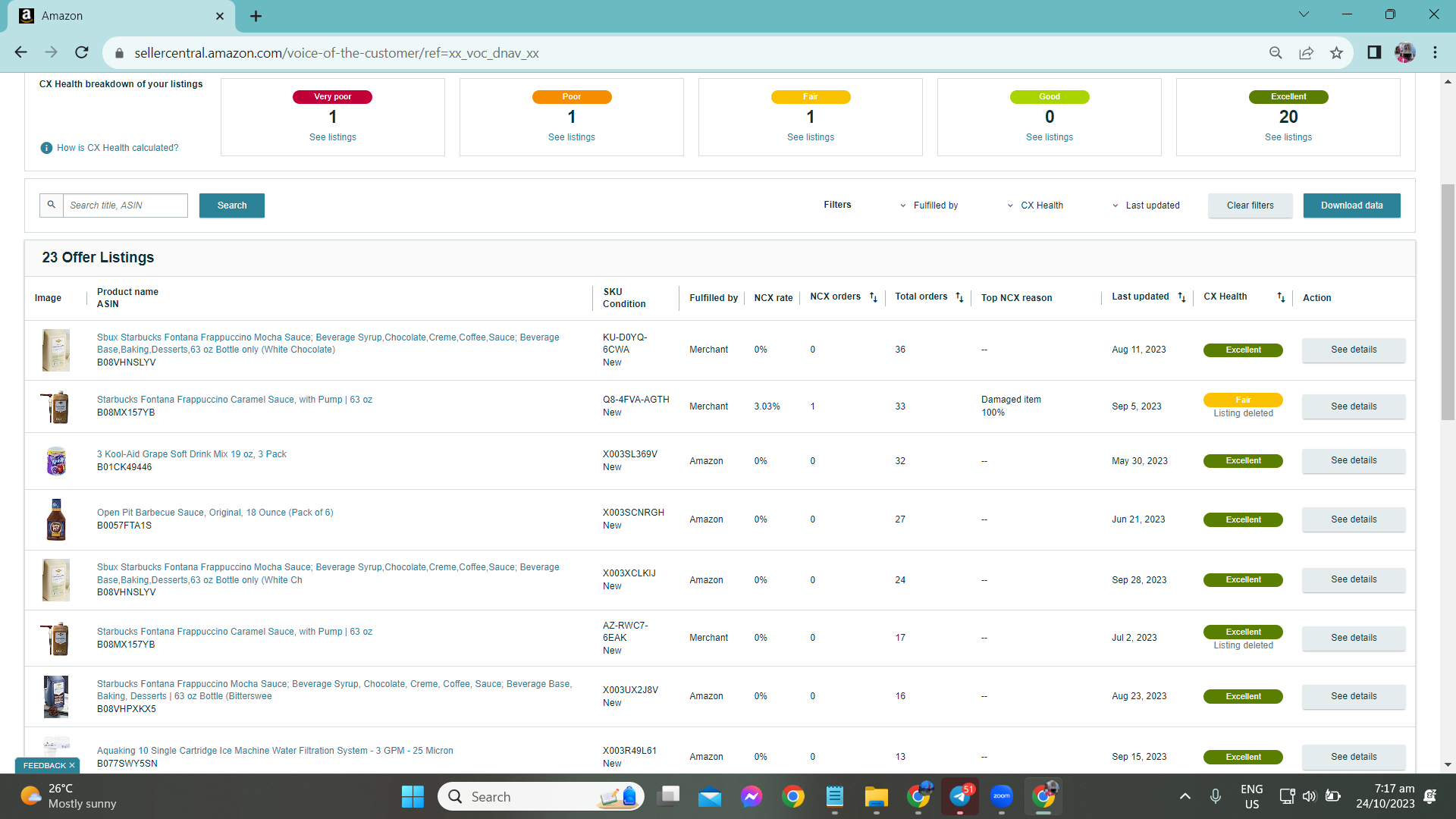Sort by CX Health column arrows
This screenshot has width=1456, height=819.
pos(1281,297)
